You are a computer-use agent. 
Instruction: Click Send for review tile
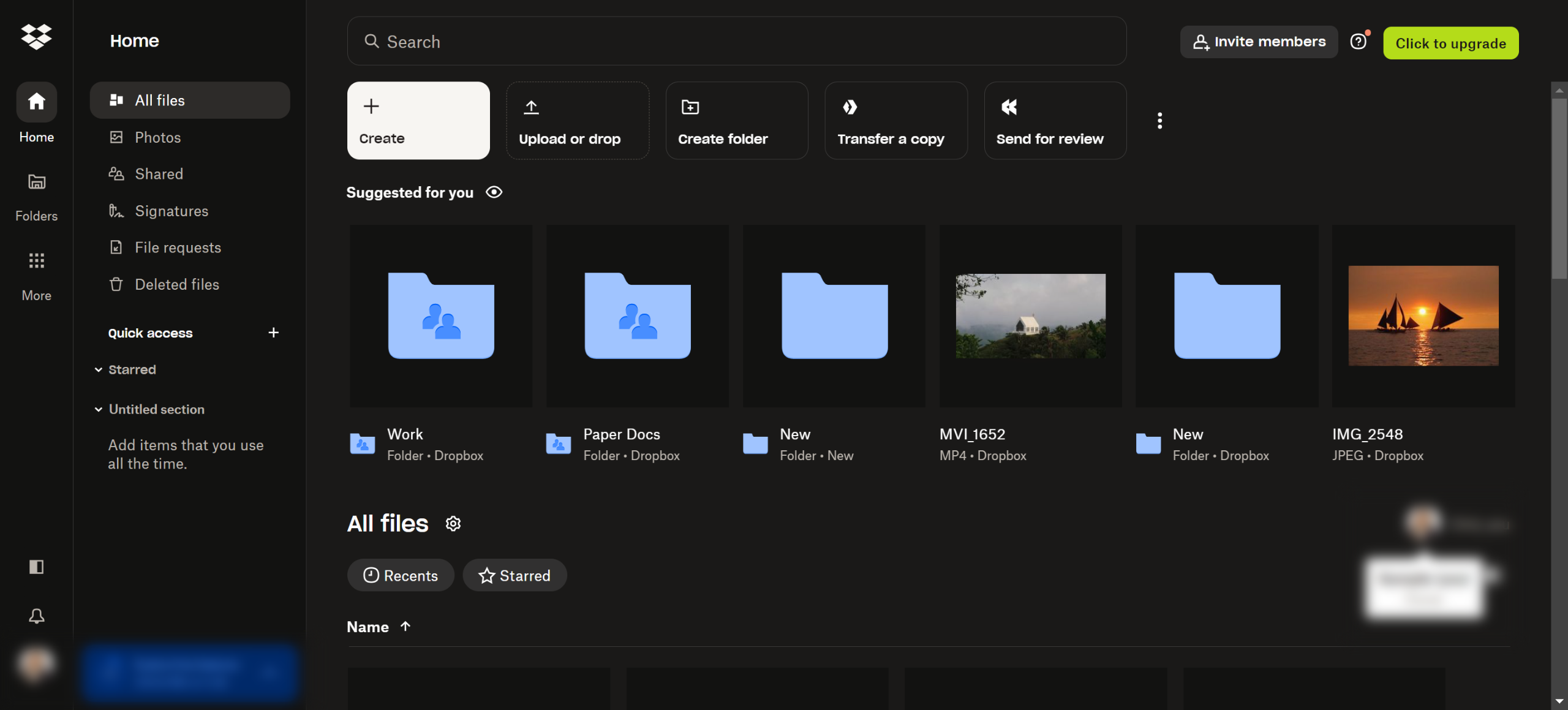click(x=1055, y=121)
